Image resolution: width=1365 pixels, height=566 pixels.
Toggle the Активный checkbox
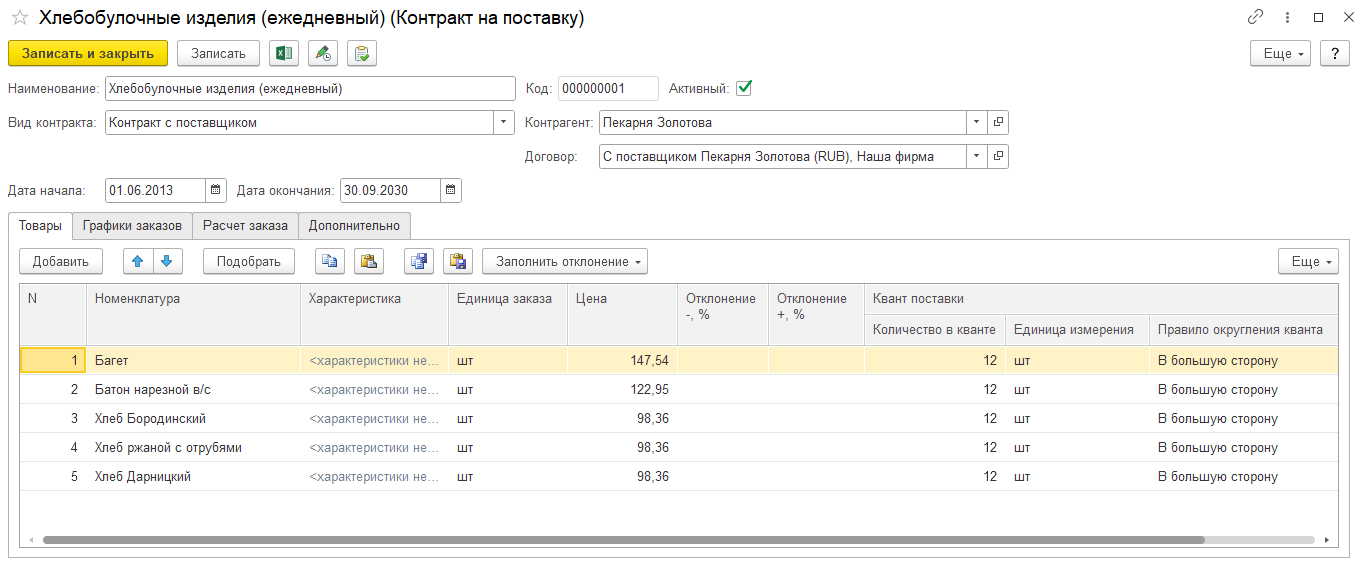pos(743,88)
